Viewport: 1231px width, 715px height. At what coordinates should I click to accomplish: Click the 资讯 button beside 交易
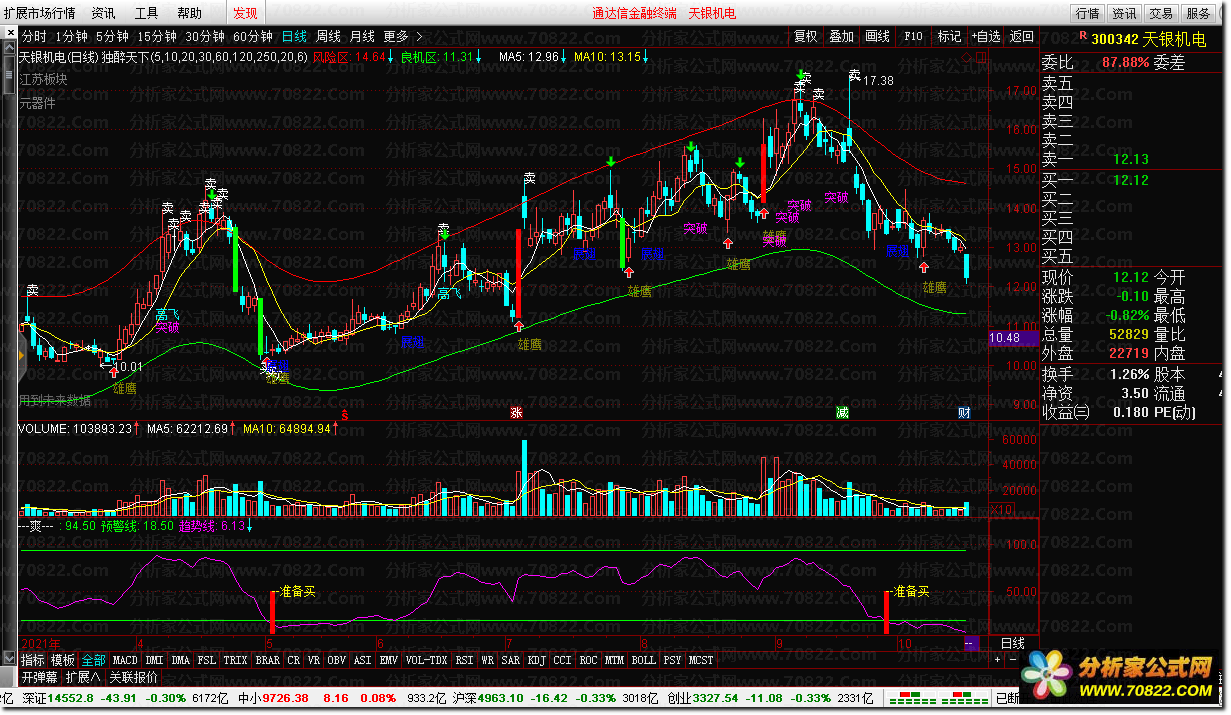[1125, 13]
